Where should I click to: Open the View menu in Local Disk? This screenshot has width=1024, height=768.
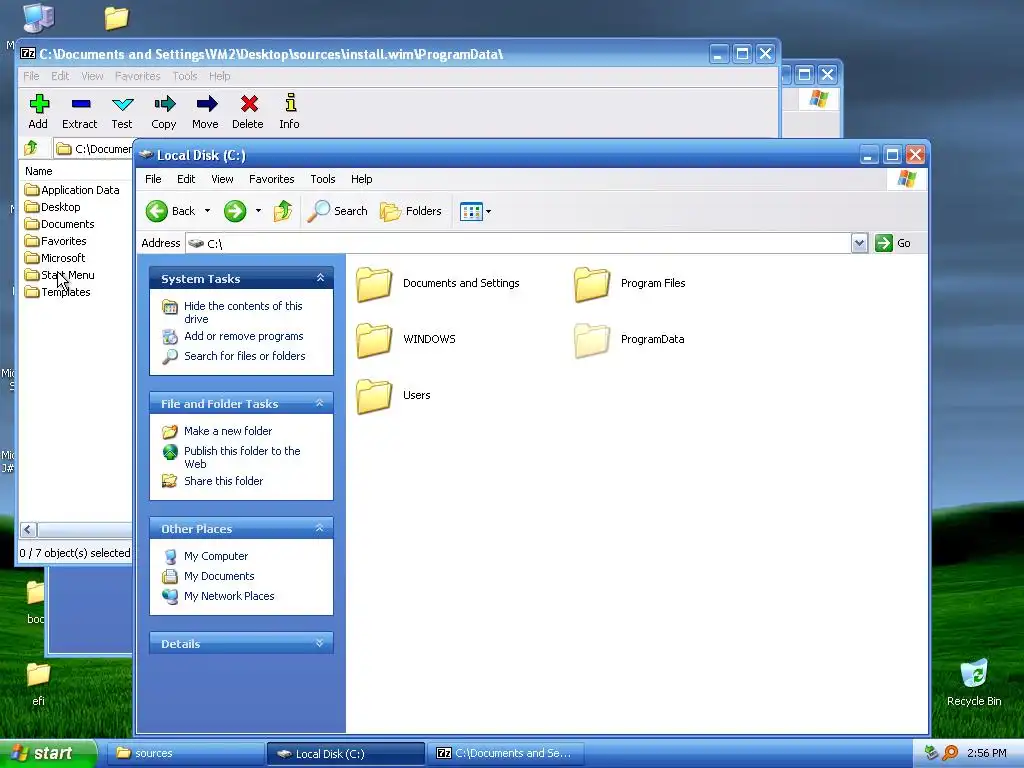pos(222,179)
